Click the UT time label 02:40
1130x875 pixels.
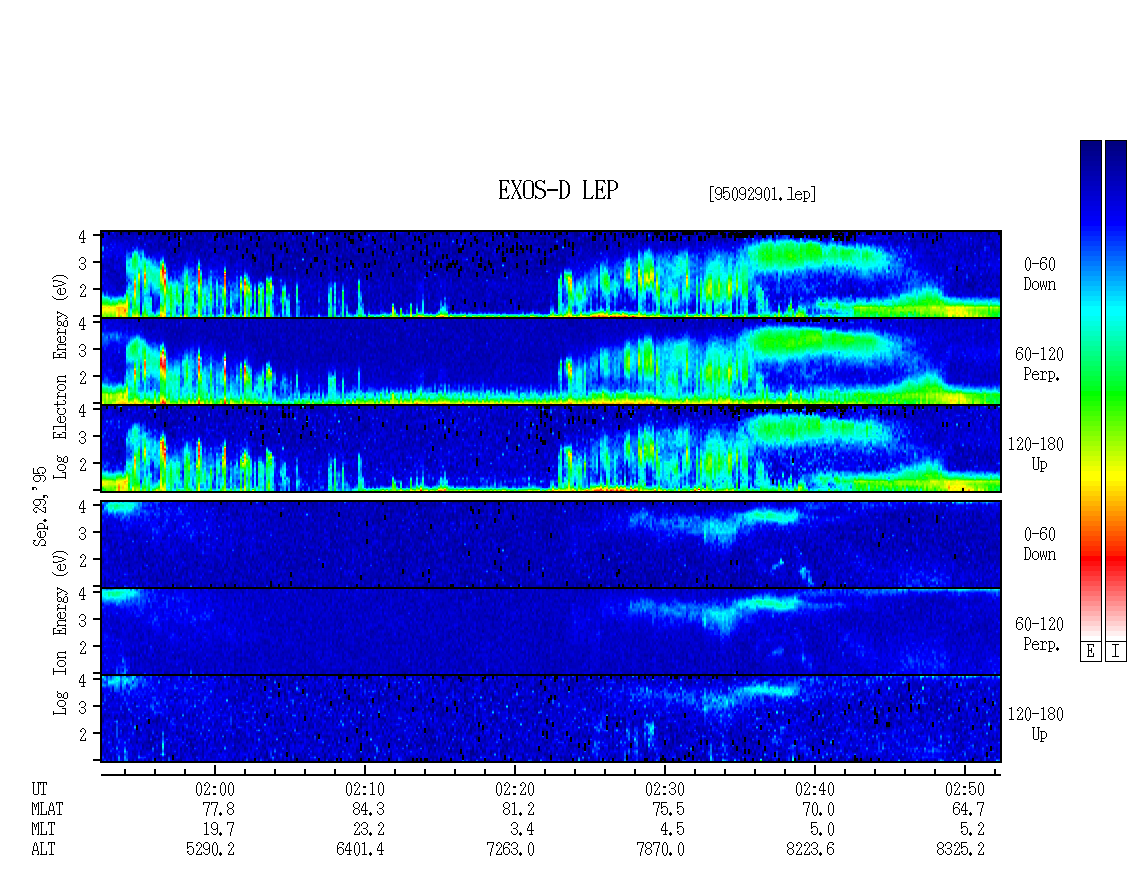tap(814, 789)
